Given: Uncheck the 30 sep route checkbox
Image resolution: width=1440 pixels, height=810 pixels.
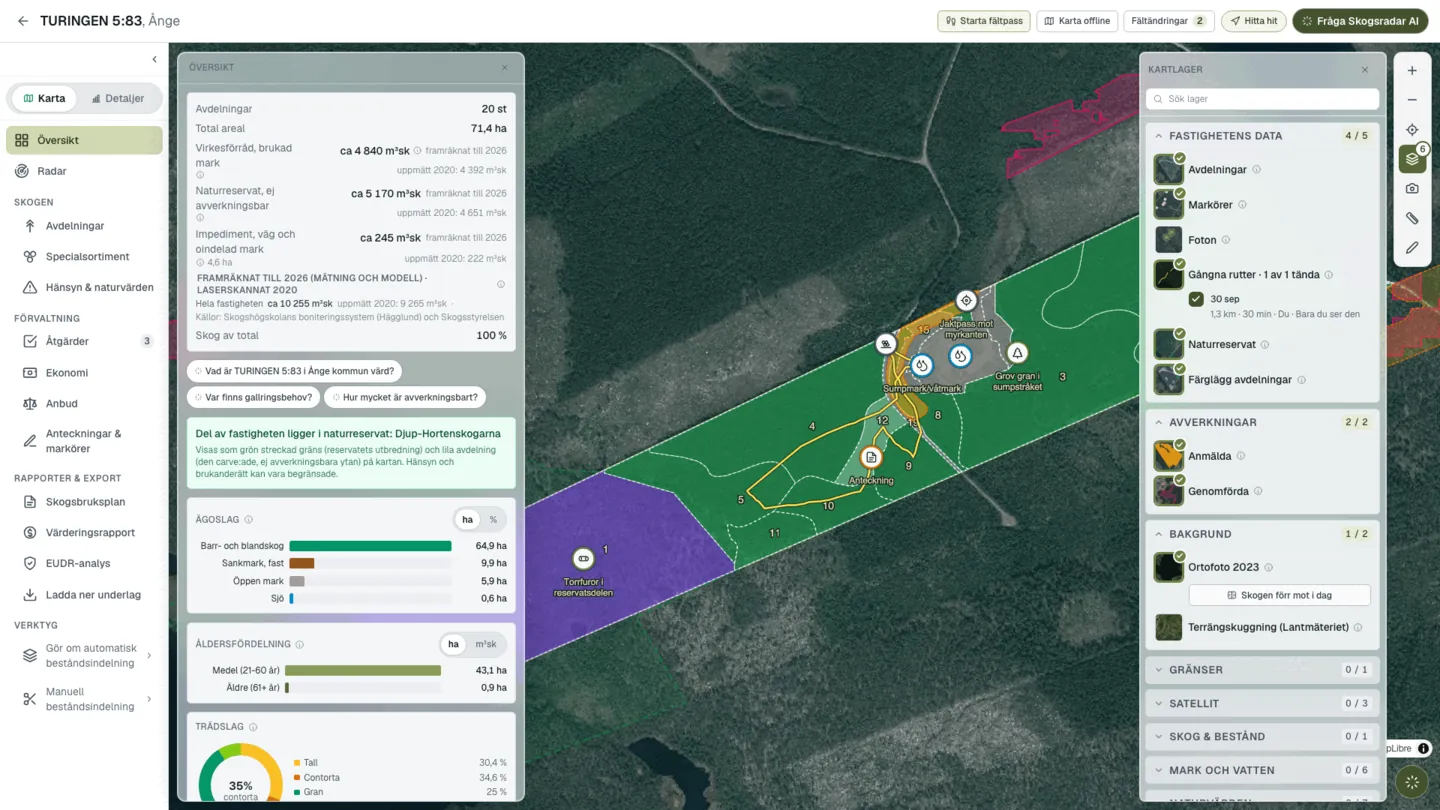Looking at the screenshot, I should coord(1196,299).
